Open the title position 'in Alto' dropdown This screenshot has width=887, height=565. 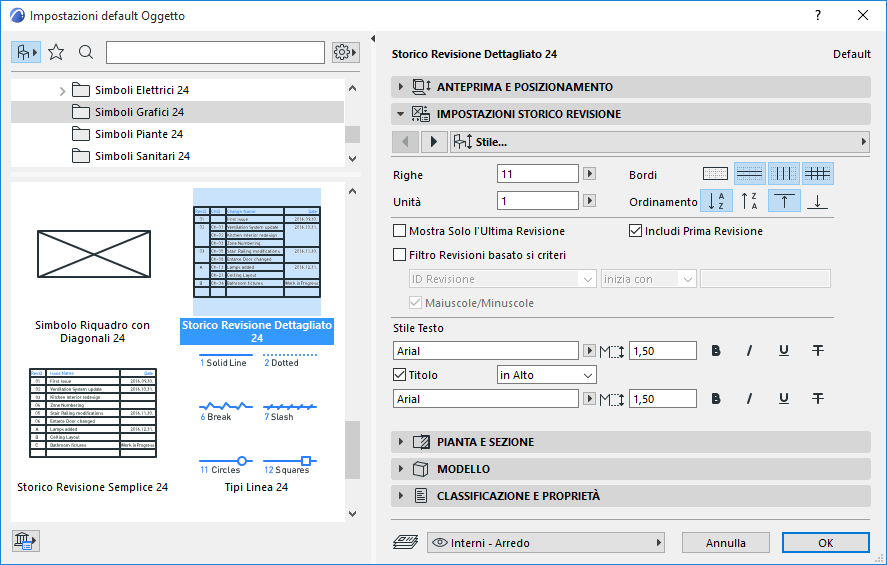546,375
